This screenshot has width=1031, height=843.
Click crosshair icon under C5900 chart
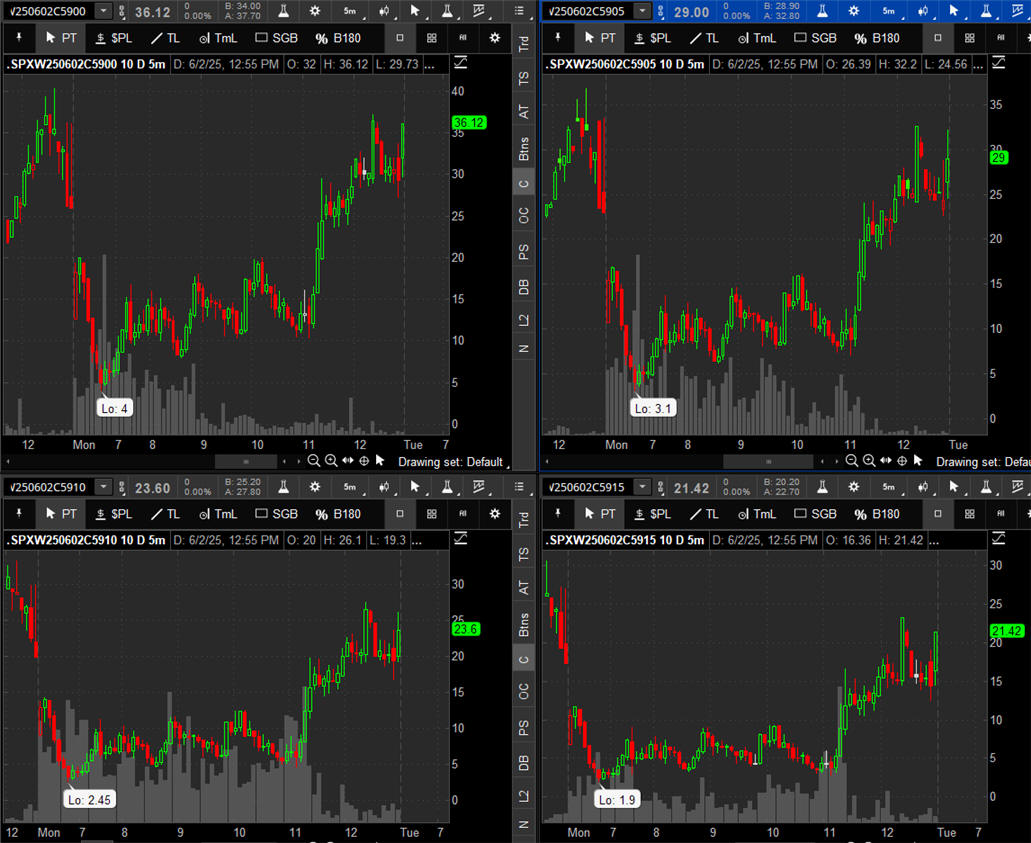(x=364, y=461)
